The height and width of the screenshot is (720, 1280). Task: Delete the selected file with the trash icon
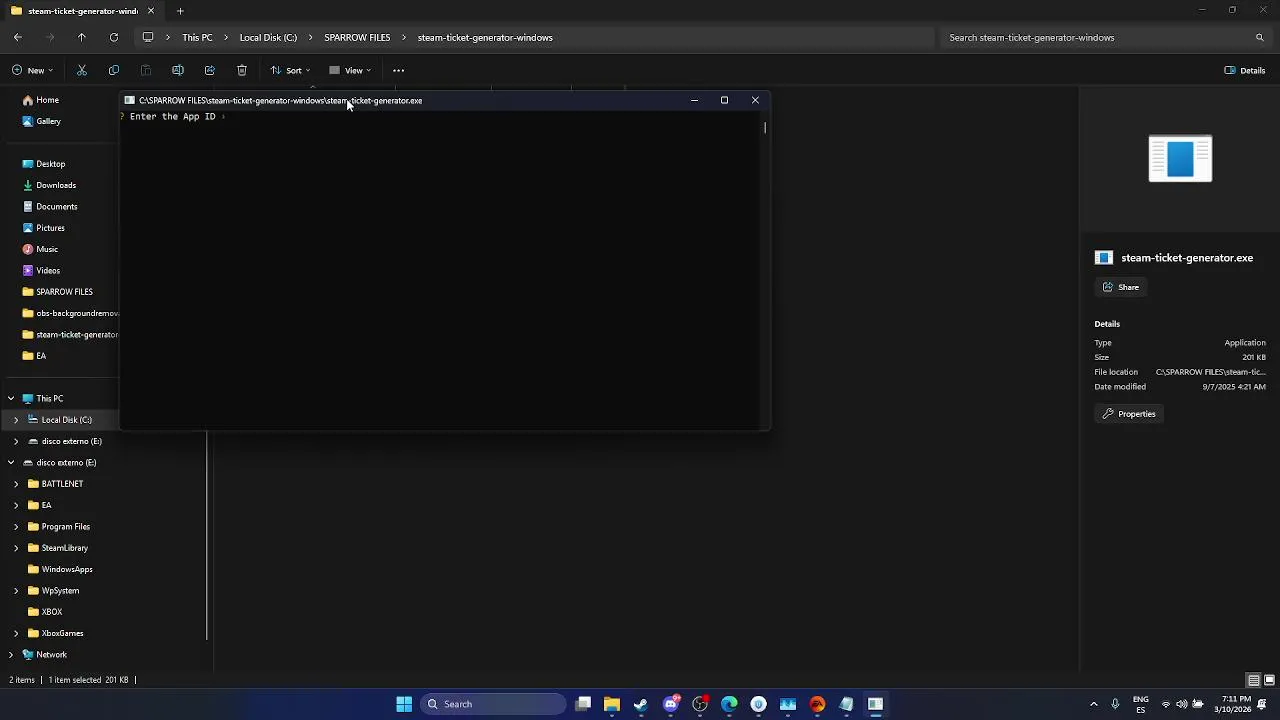coord(242,70)
